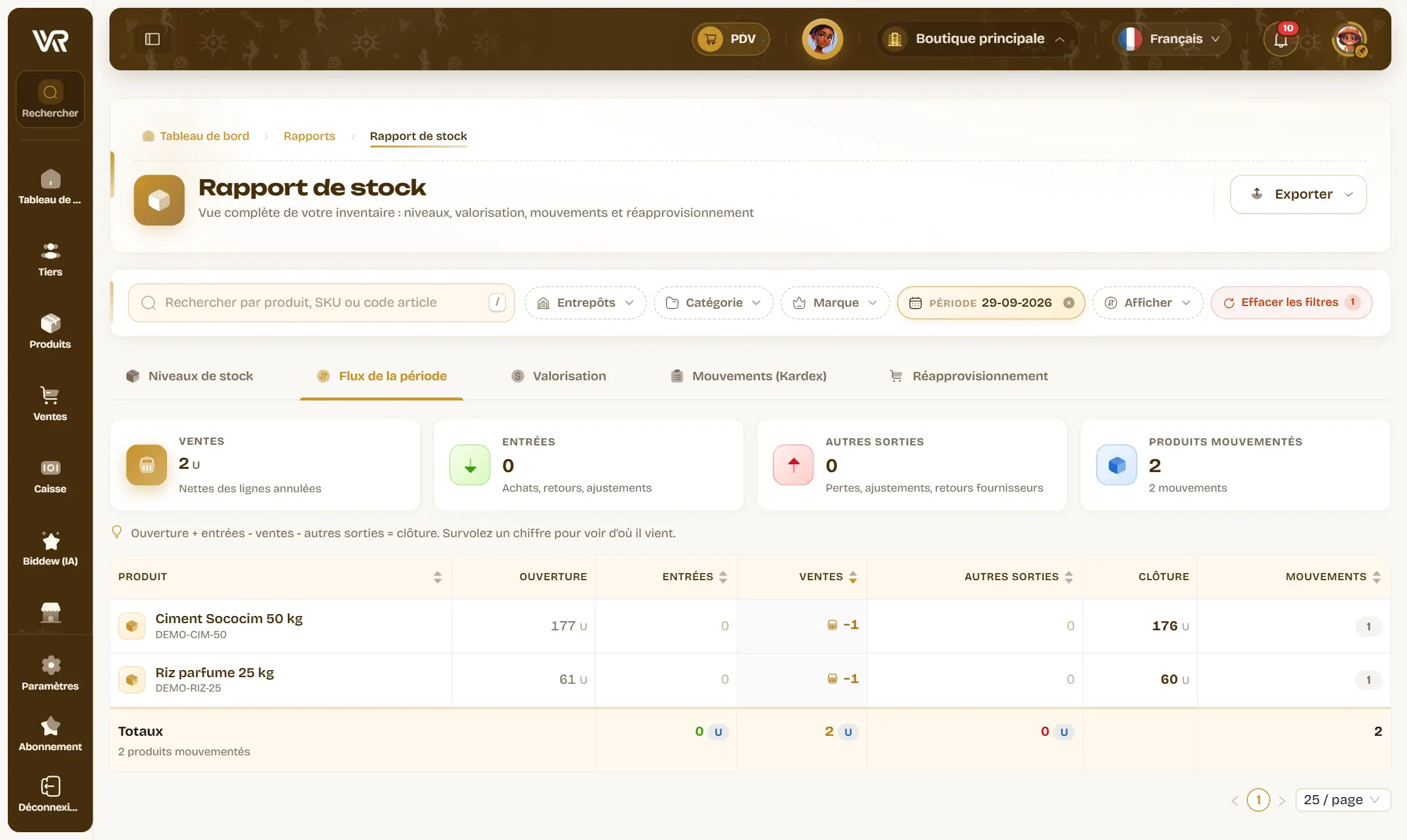Image resolution: width=1407 pixels, height=840 pixels.
Task: Switch to Valorisation tab
Action: click(x=559, y=376)
